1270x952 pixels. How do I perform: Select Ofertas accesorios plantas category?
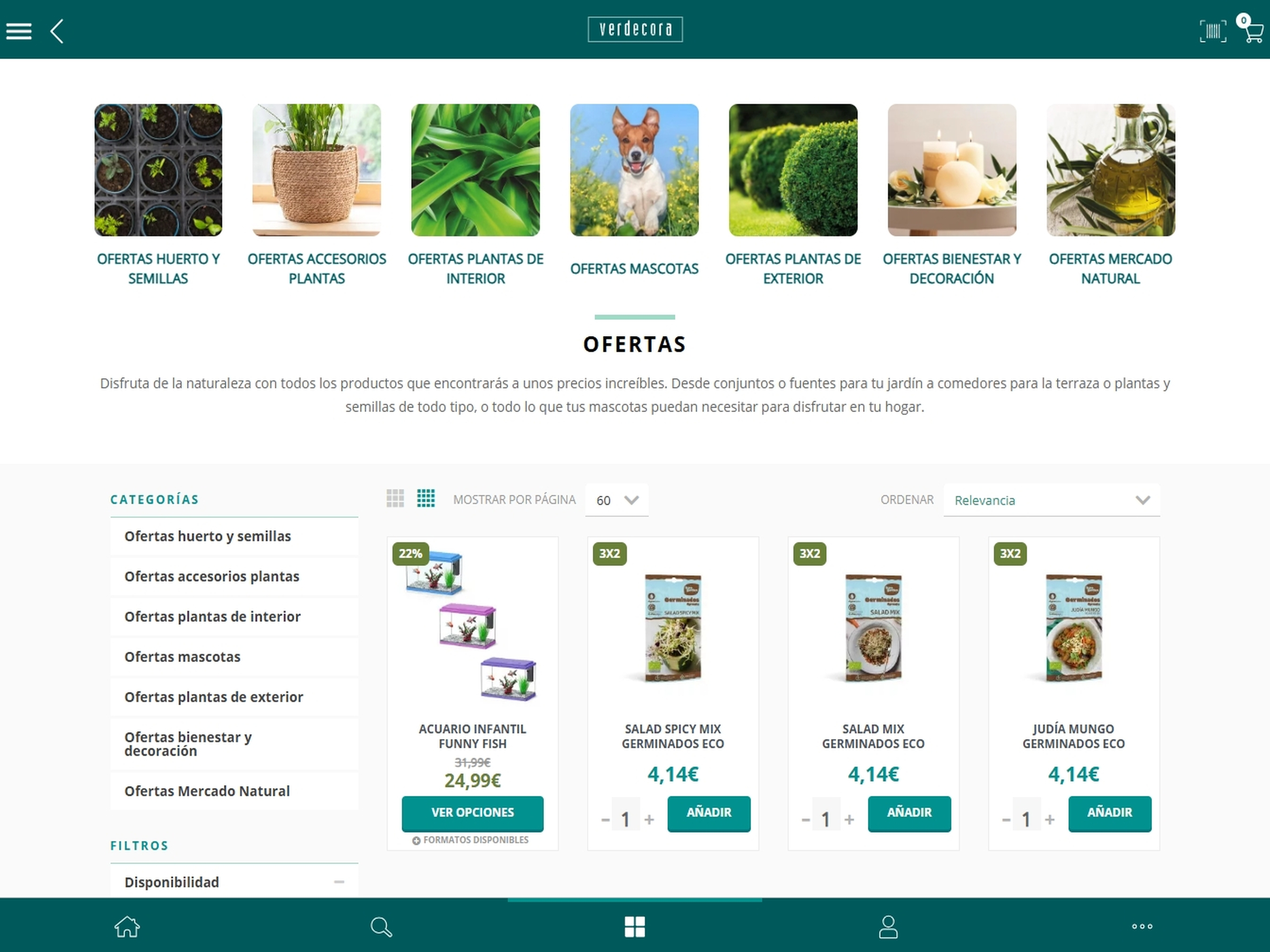[x=234, y=576]
